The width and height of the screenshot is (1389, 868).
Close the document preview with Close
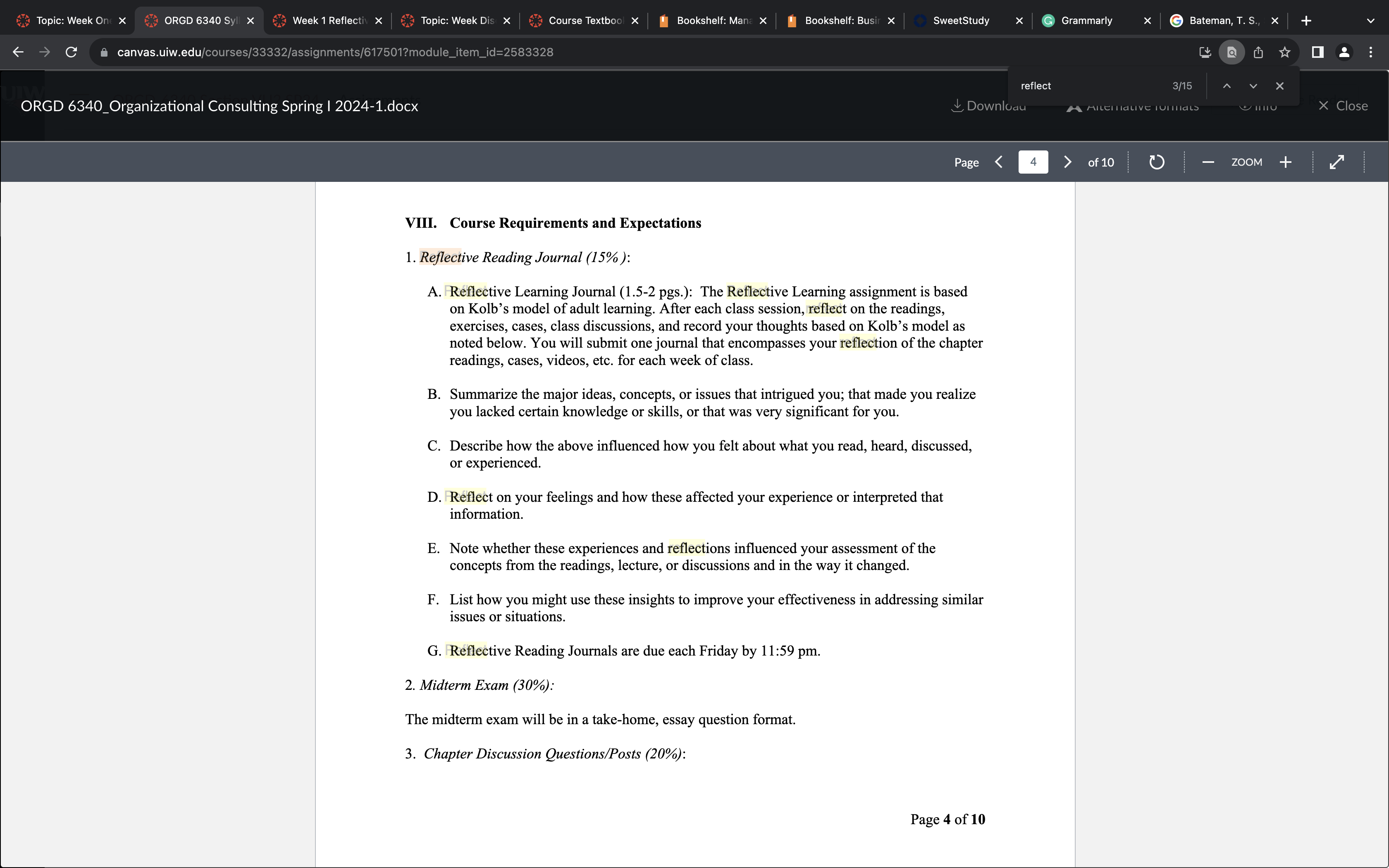[x=1343, y=106]
